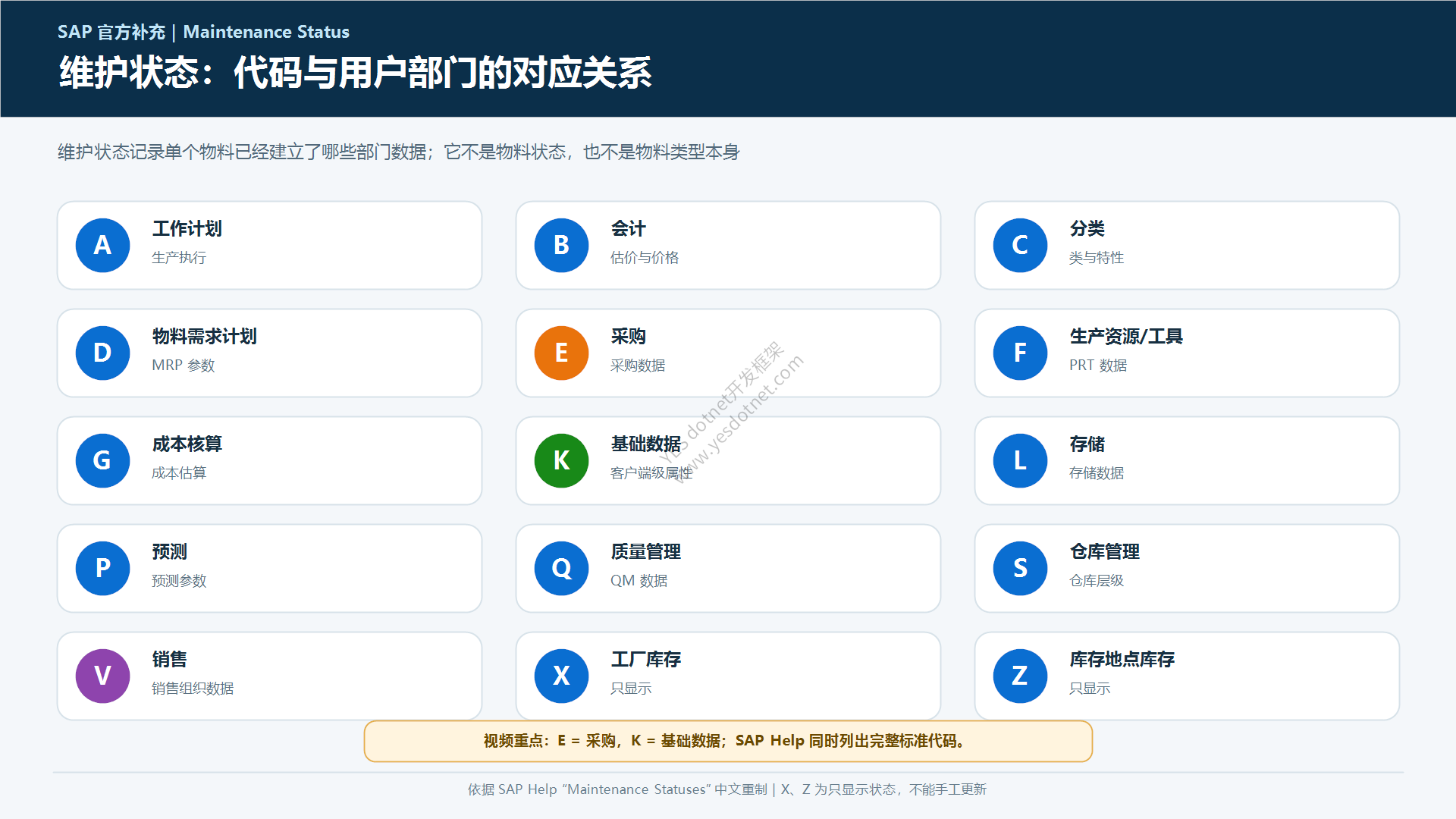Click the purple V circle icon
This screenshot has height=819, width=1456.
point(102,676)
